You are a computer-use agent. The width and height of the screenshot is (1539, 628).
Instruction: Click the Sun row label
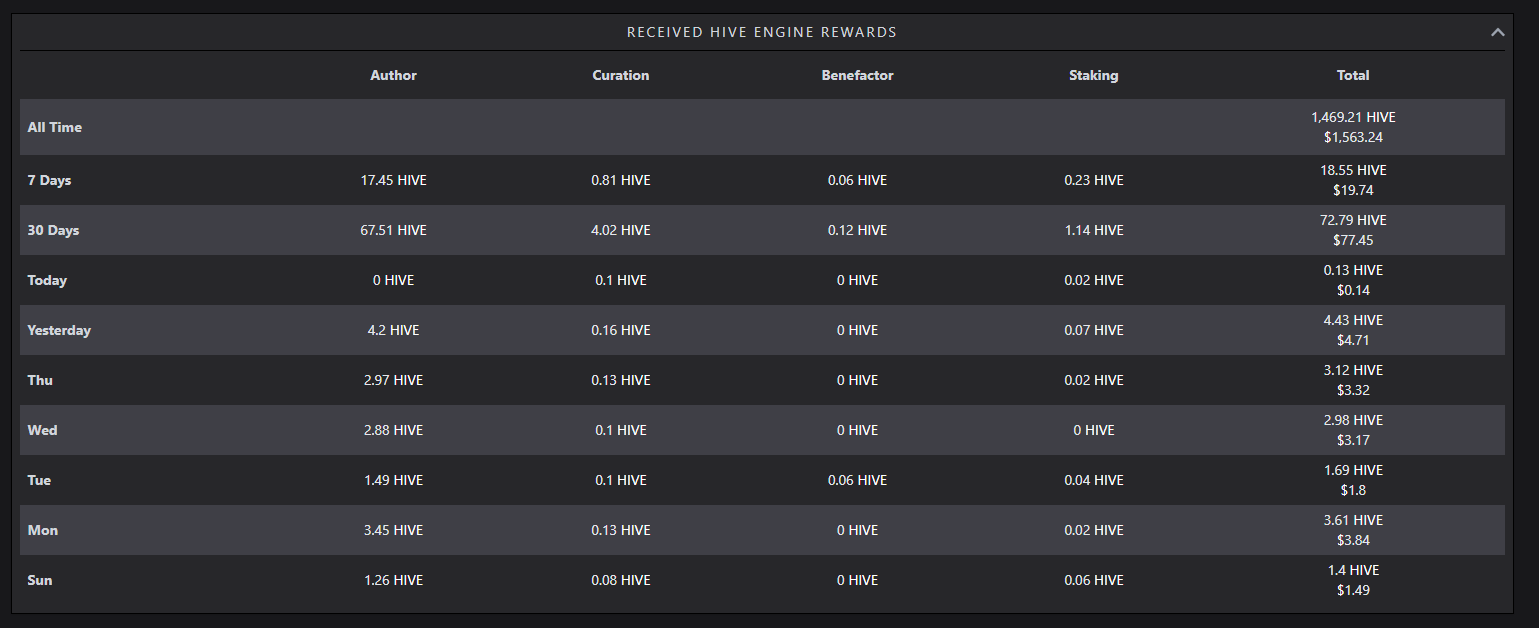40,580
